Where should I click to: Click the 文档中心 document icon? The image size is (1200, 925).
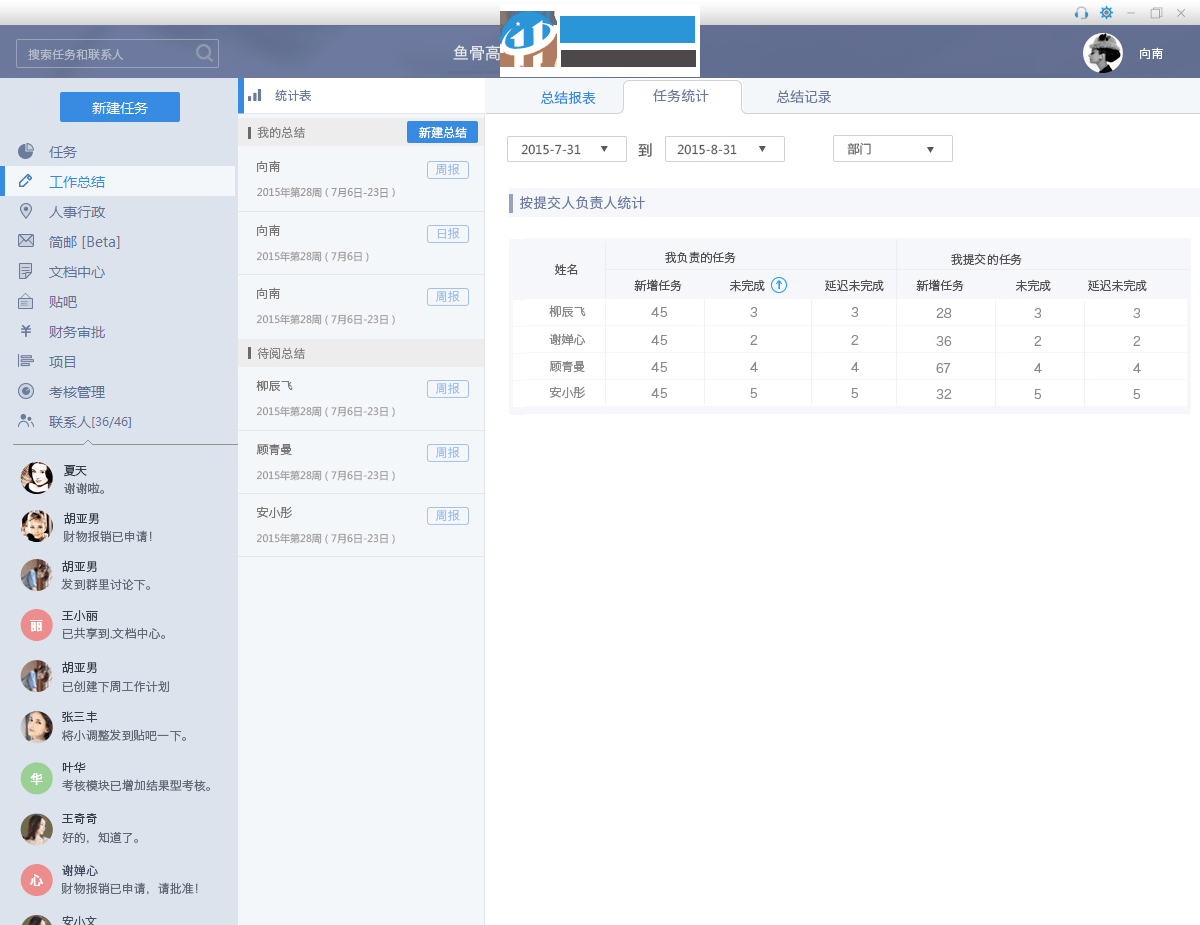tap(26, 271)
